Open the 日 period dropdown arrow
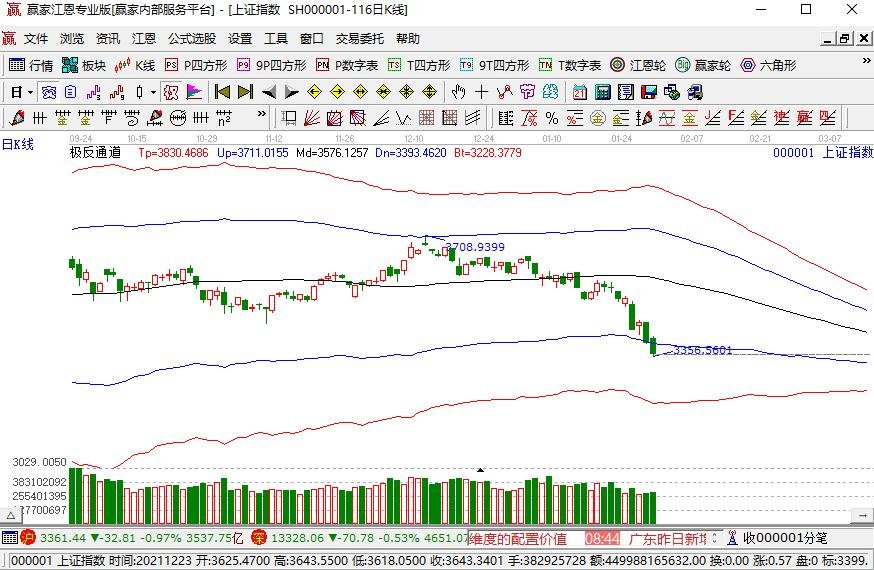This screenshot has height=570, width=874. [30, 92]
